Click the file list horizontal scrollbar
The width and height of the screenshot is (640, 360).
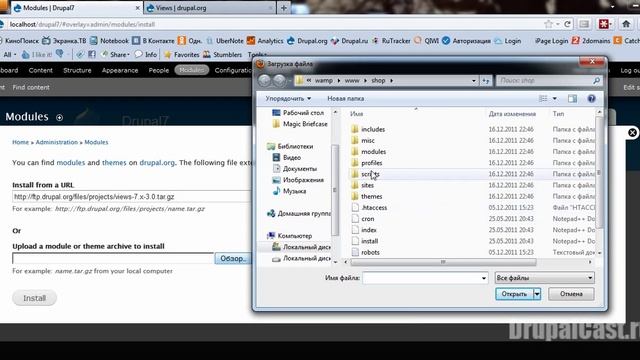pos(443,262)
